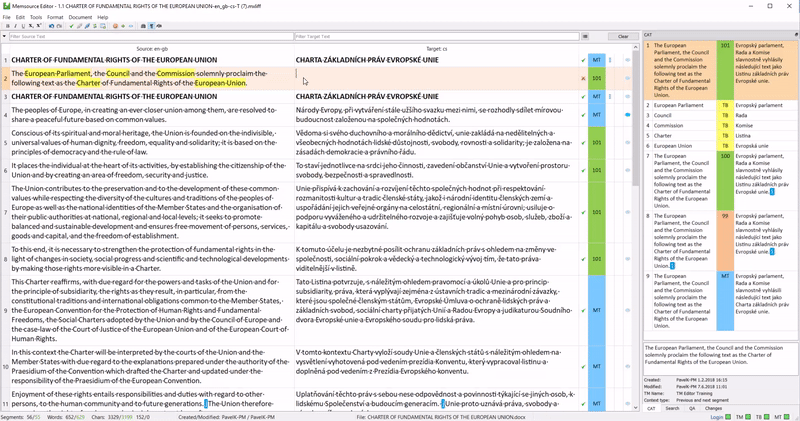Toggle confirmation checkmark for segment 5
The image size is (800, 421).
click(583, 143)
